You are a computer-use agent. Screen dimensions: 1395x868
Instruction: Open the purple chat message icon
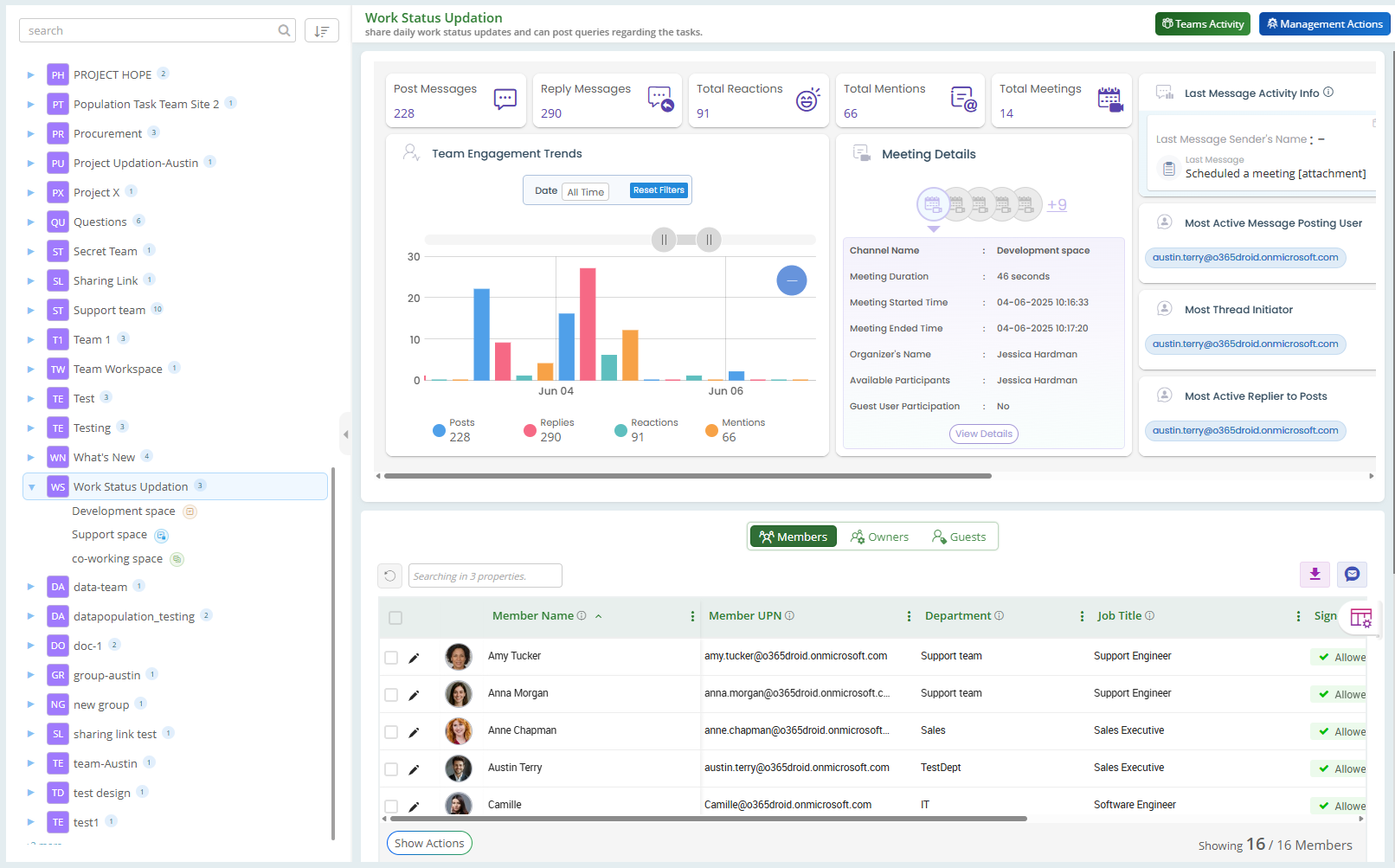tap(1352, 575)
